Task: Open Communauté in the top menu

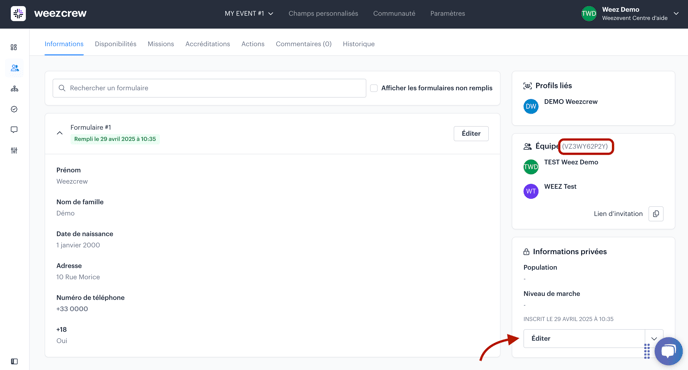Action: (394, 14)
